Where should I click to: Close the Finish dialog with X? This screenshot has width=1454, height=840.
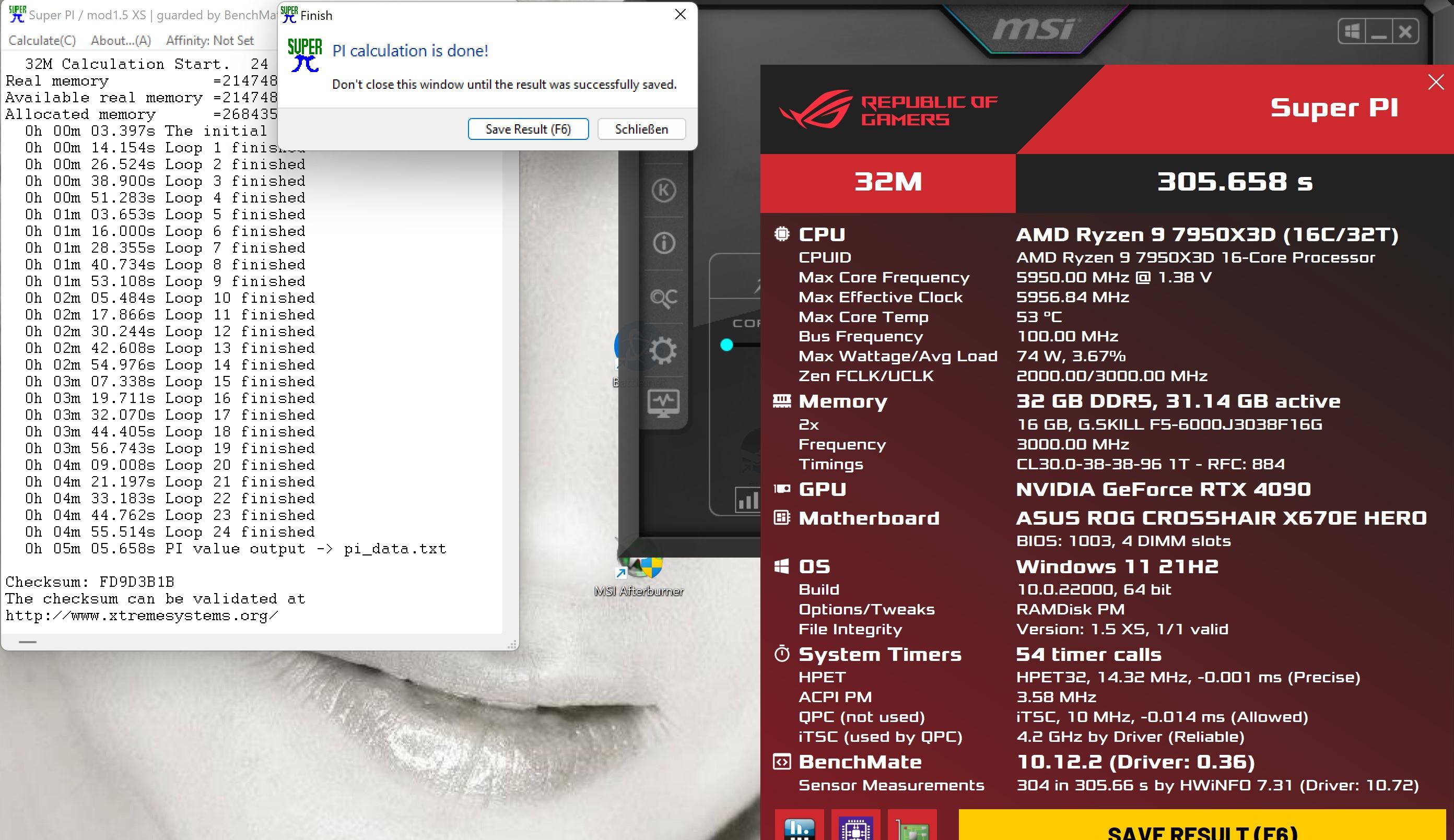681,15
